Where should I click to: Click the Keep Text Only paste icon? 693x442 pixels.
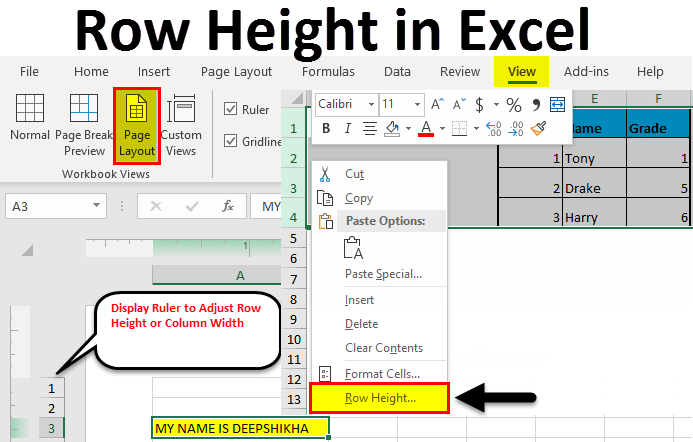pos(353,248)
